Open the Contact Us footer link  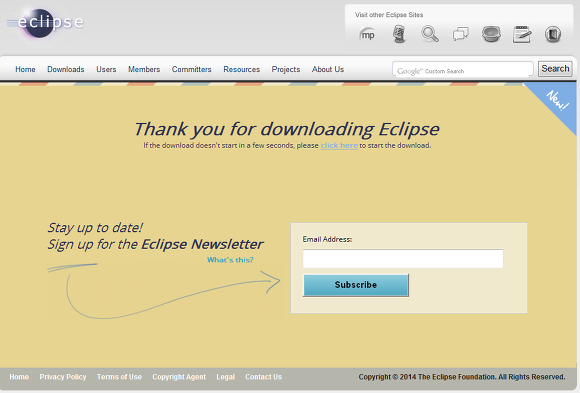pyautogui.click(x=263, y=377)
